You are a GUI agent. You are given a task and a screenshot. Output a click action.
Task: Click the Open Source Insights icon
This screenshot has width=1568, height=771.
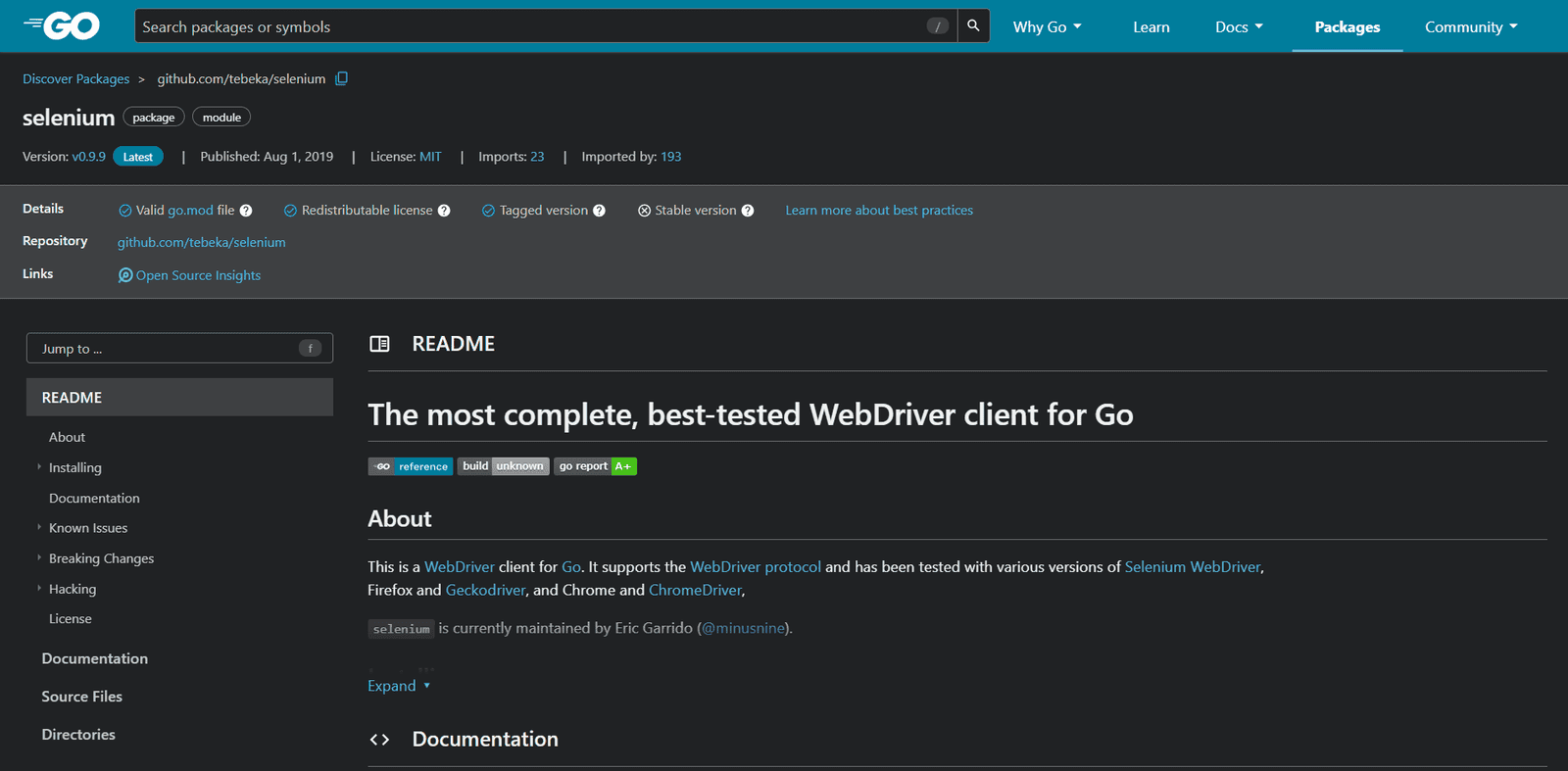tap(125, 275)
